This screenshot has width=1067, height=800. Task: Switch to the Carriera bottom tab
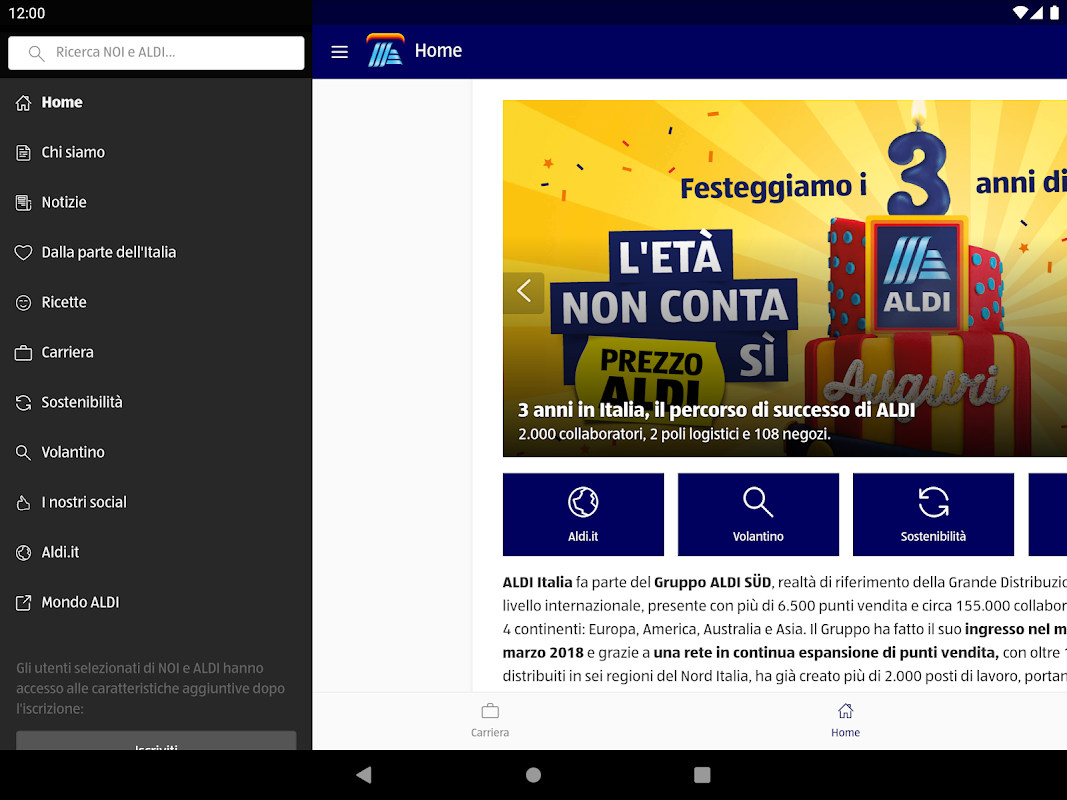[490, 720]
